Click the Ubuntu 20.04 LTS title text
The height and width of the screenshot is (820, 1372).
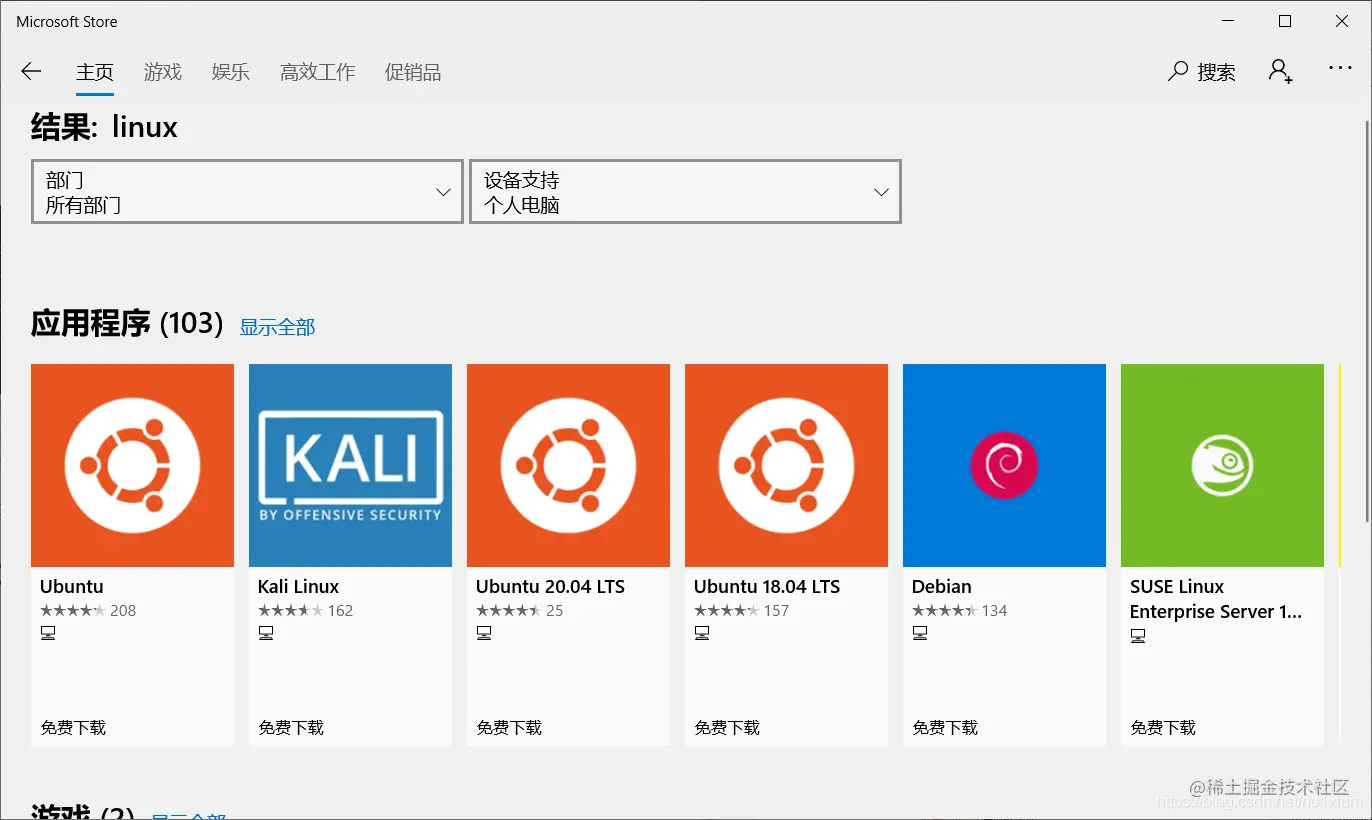(x=550, y=587)
